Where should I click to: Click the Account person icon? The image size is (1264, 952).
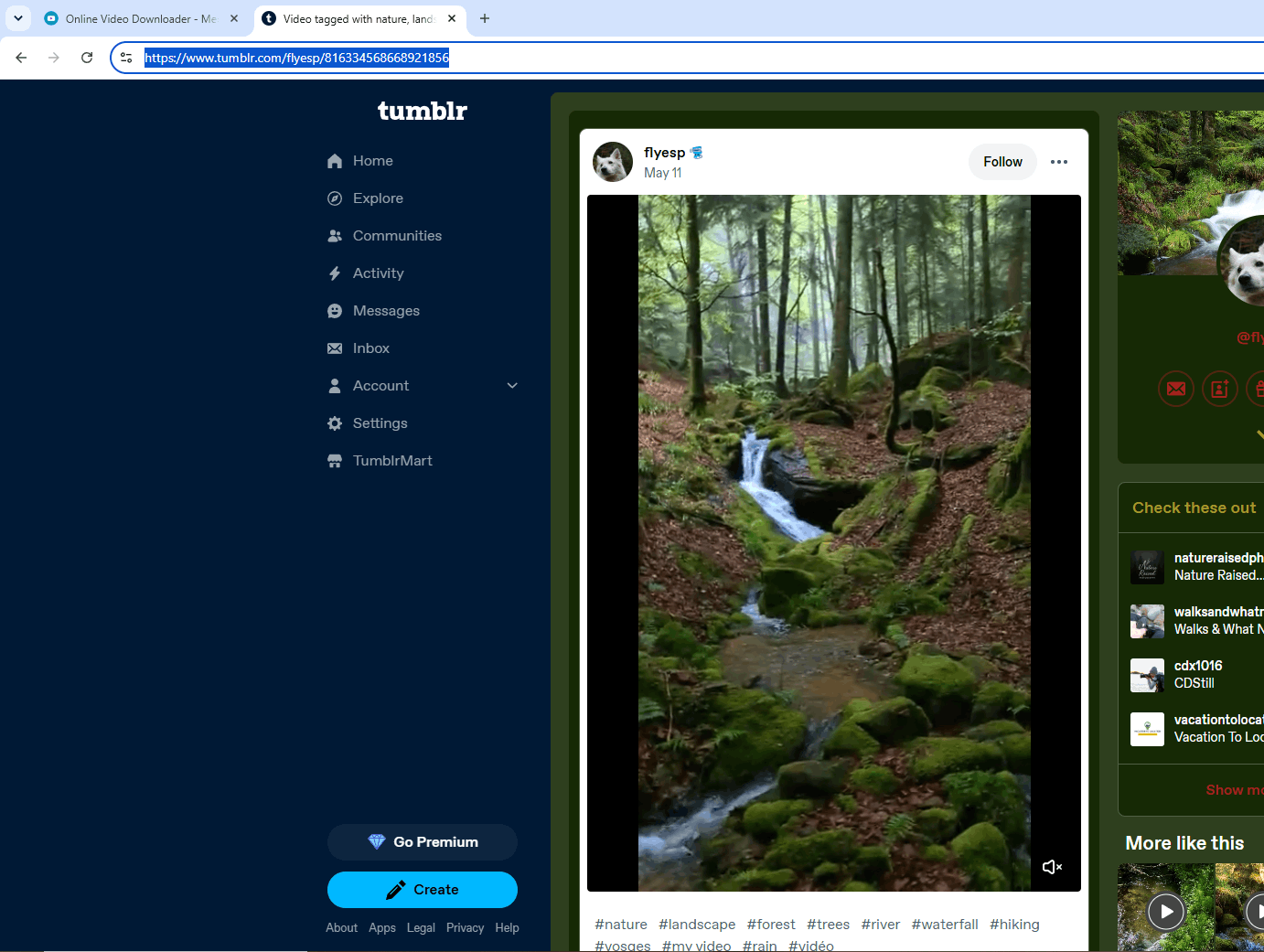click(x=335, y=386)
